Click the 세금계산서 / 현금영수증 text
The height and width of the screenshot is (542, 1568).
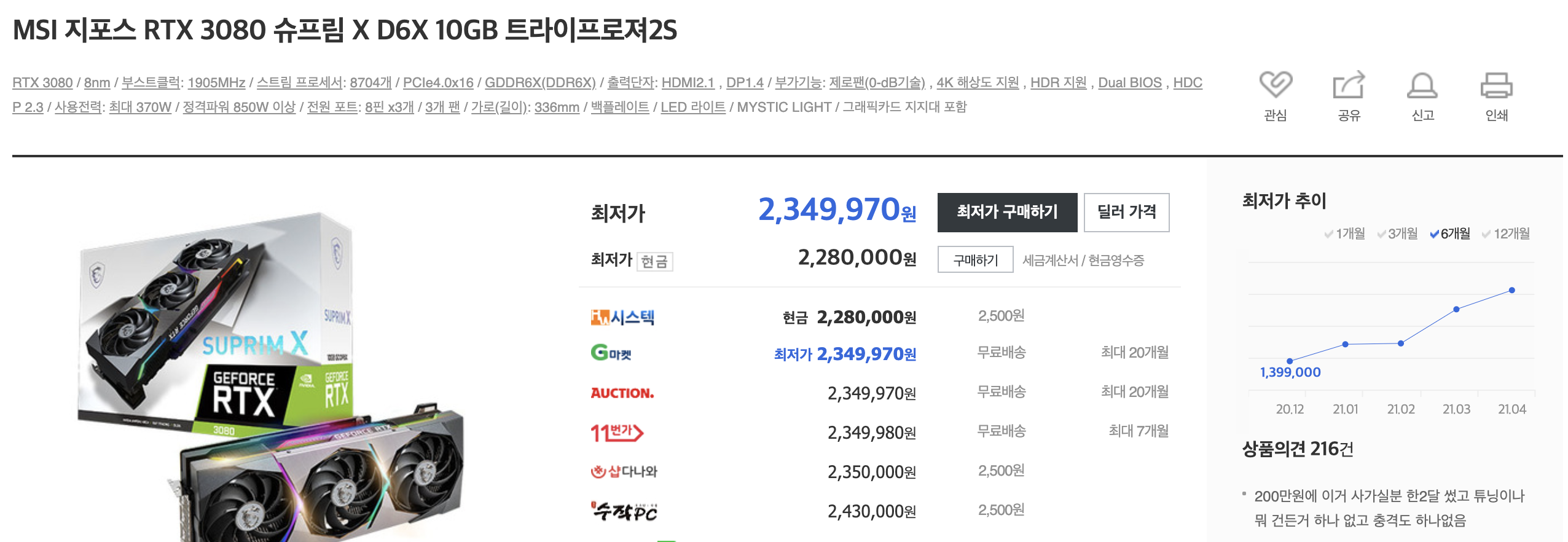(x=1083, y=261)
